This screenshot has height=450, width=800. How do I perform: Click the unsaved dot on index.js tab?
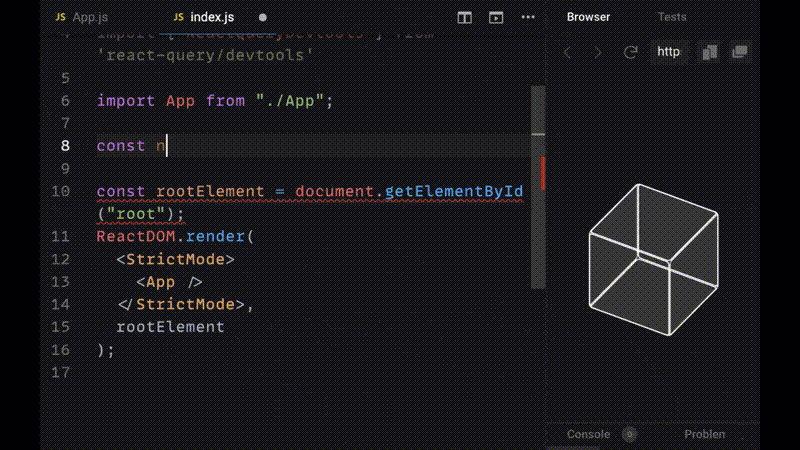263,18
